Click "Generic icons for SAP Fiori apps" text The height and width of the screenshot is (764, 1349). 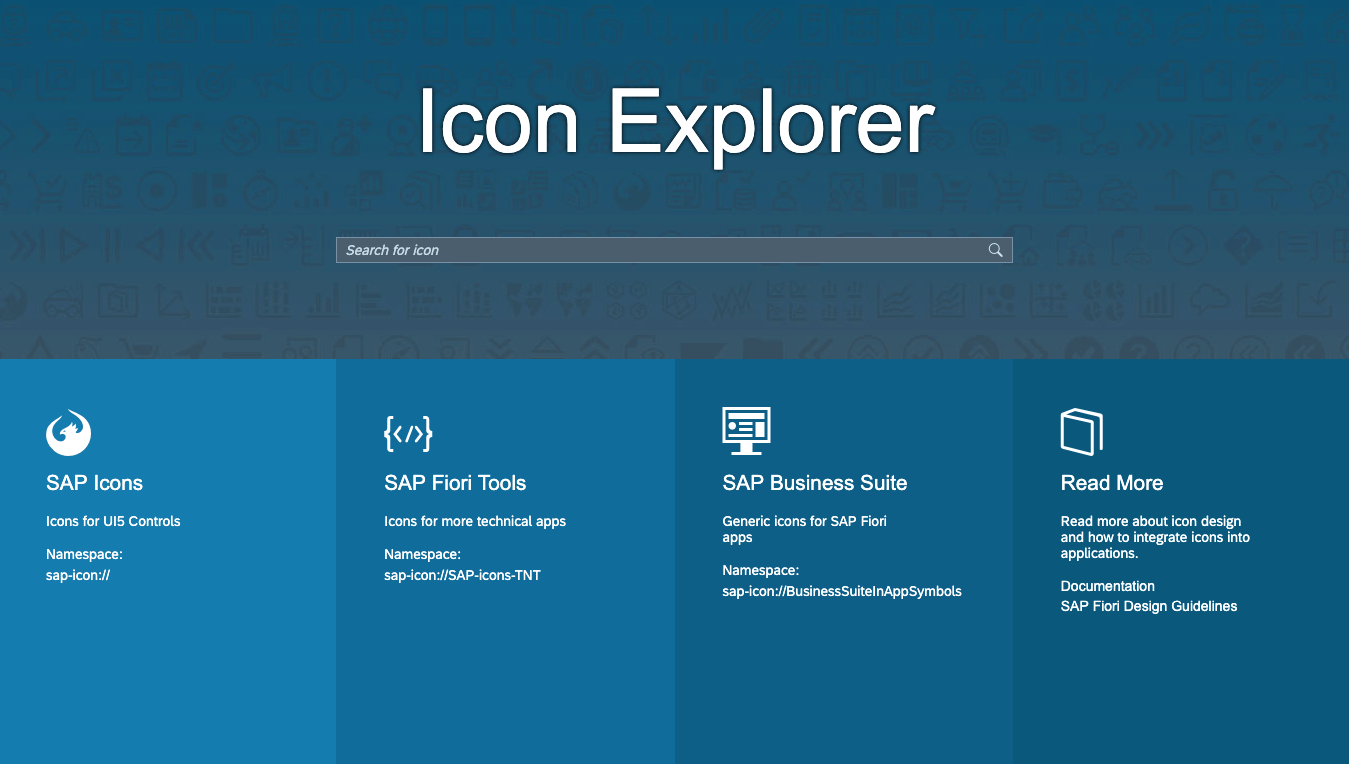[805, 529]
